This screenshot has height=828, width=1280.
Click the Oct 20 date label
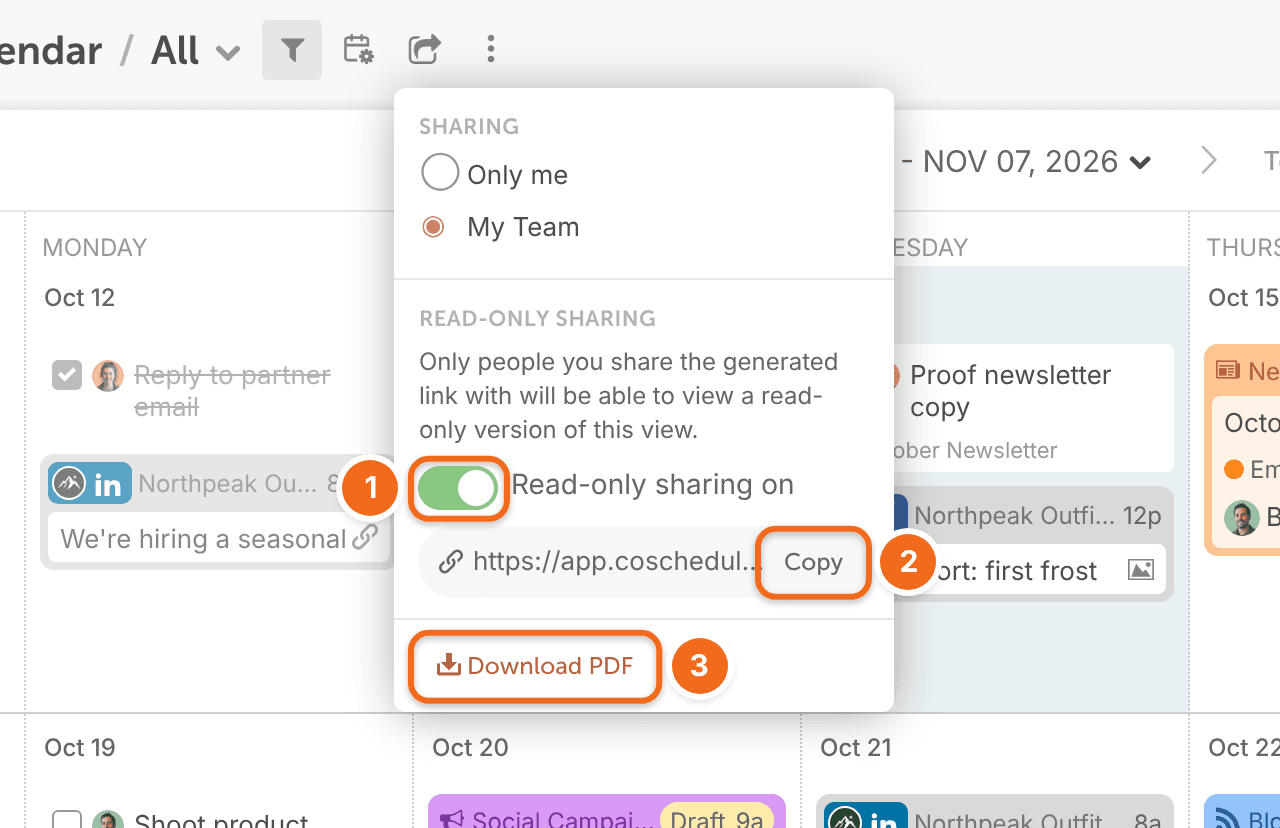point(470,747)
